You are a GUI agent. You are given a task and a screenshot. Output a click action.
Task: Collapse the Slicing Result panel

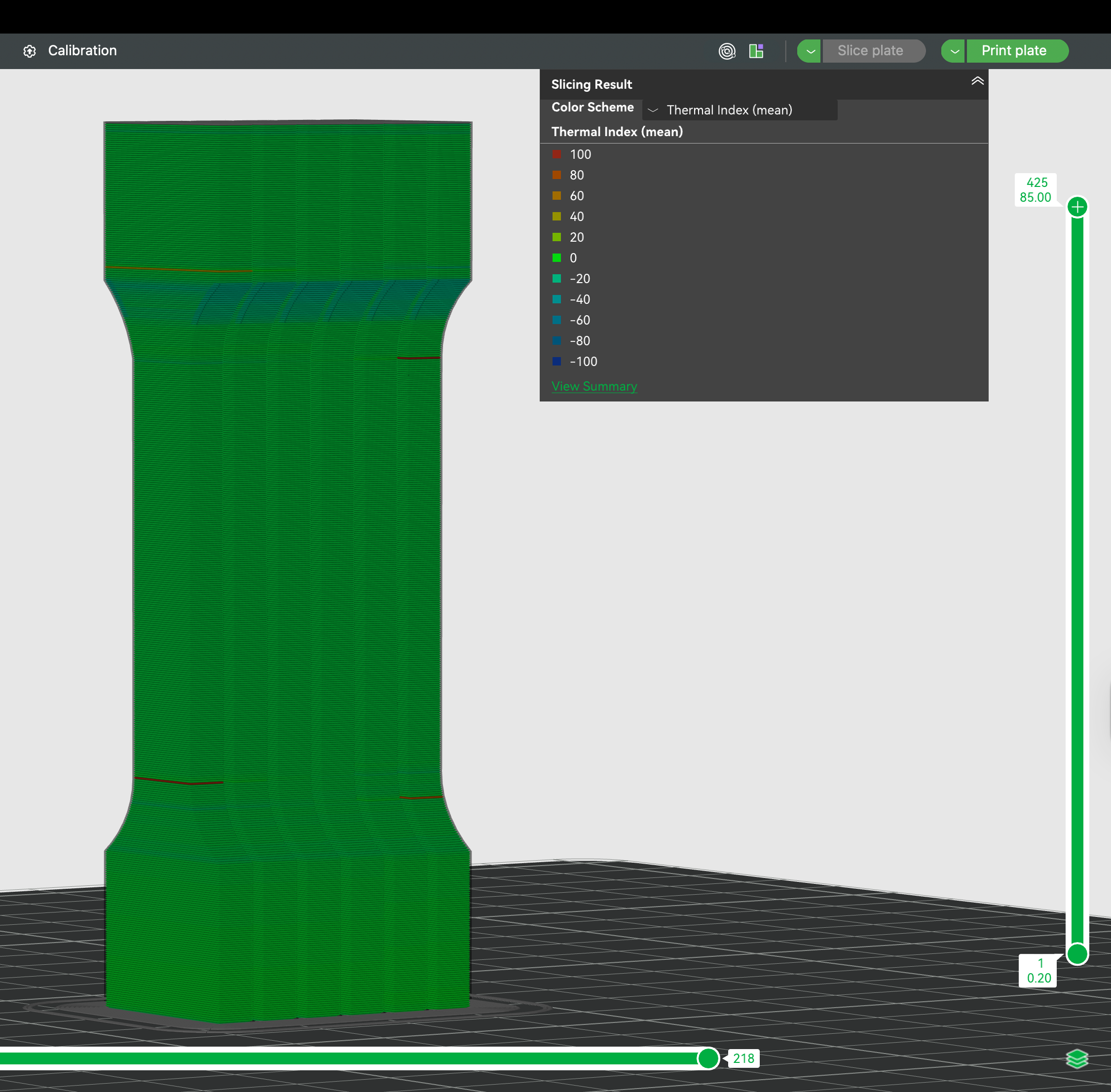(977, 81)
